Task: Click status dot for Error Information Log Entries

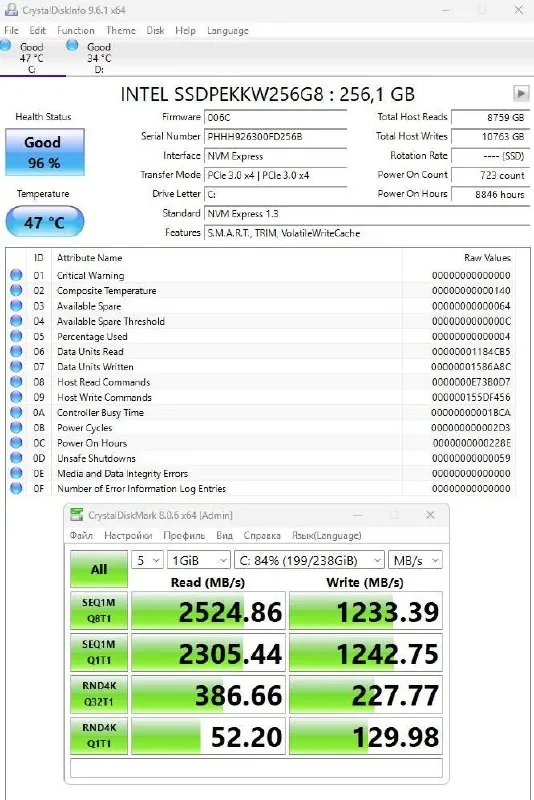Action: 16,488
